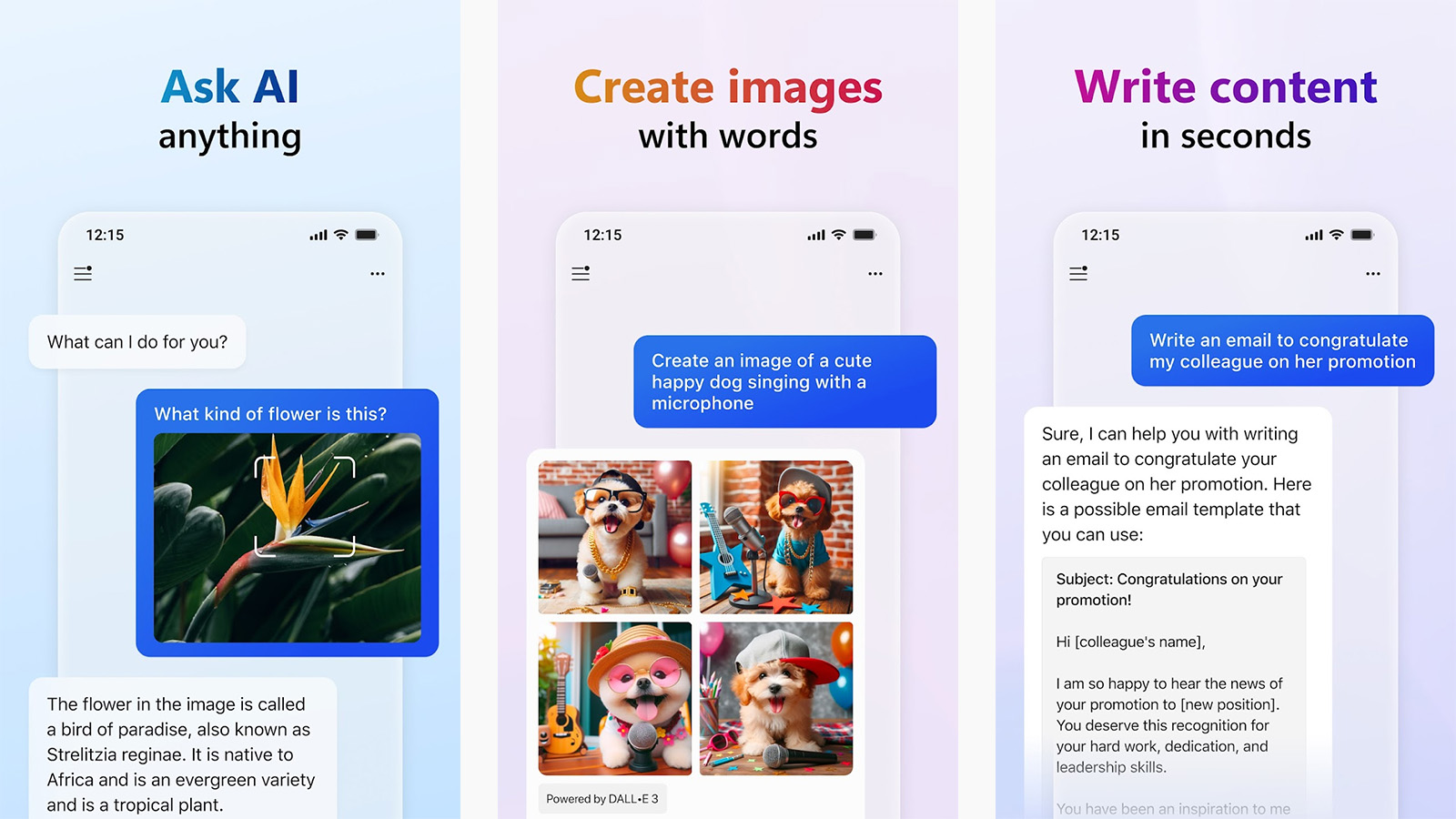
Task: Click the 12:15 clock in Create images phone
Action: point(602,235)
